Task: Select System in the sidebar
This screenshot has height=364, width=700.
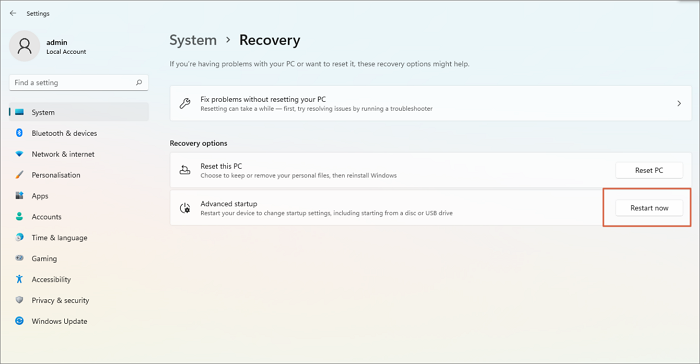Action: 79,112
